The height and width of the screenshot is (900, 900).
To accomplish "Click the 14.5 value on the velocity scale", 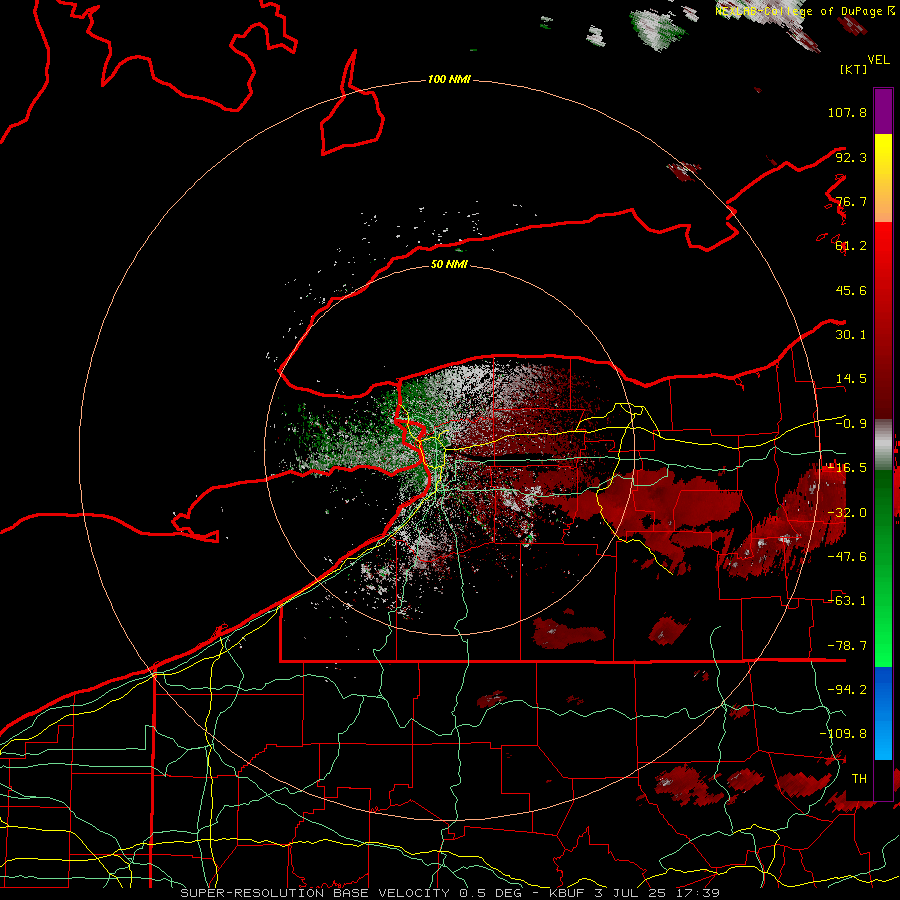I will (851, 379).
